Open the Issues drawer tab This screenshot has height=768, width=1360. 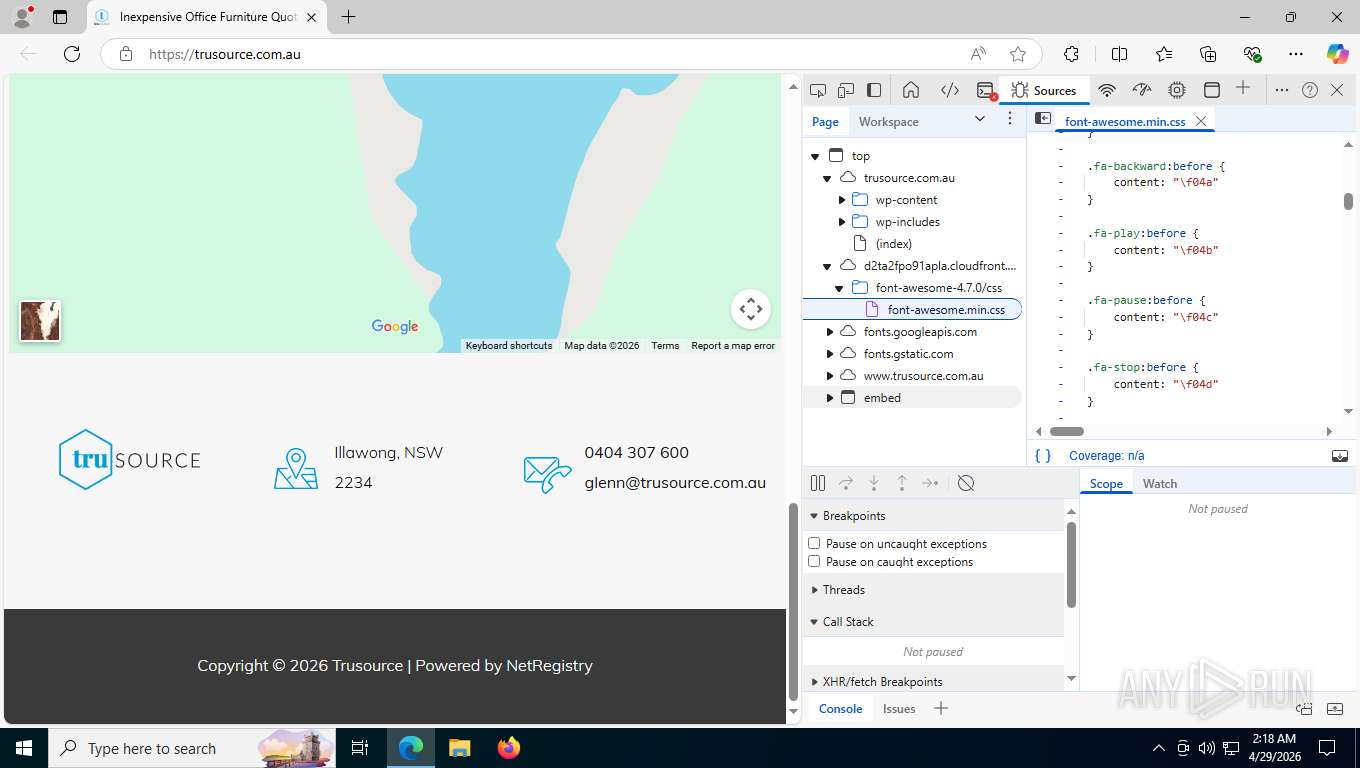pos(899,709)
